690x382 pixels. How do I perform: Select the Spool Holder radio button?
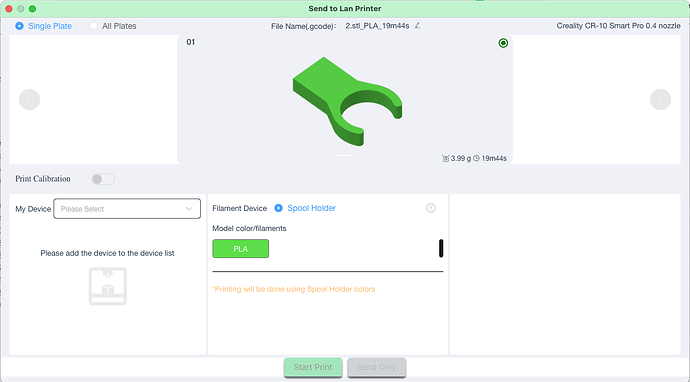278,208
